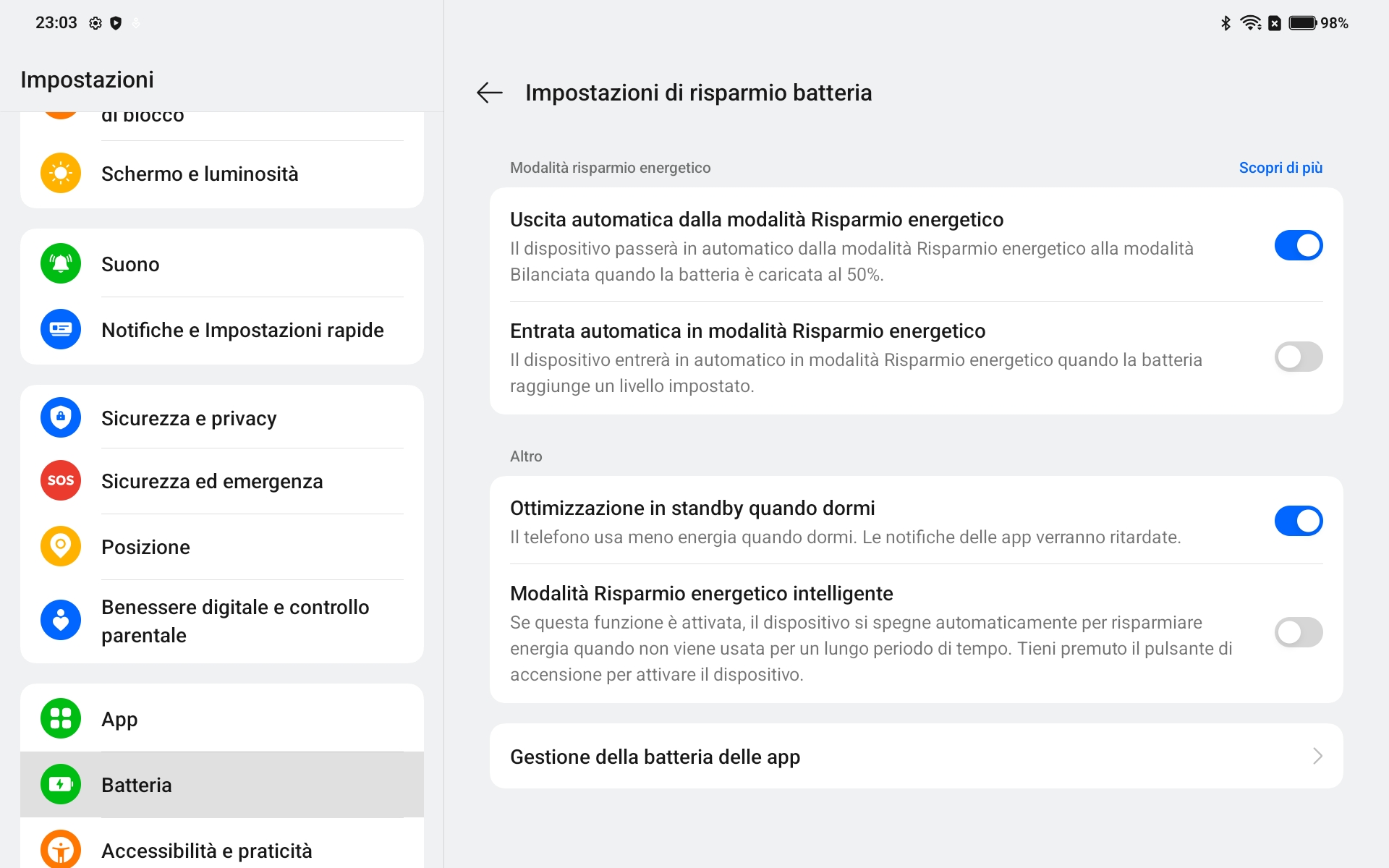Tap the text 'Il telefono usa meno energia'
Screen dimensions: 1389x868
pos(845,537)
